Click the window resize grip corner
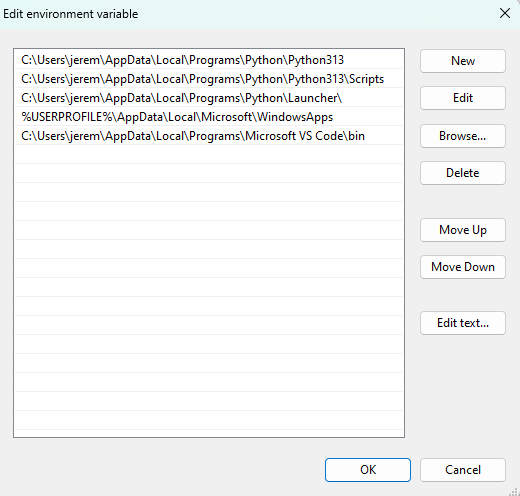This screenshot has height=496, width=520. pos(515,491)
